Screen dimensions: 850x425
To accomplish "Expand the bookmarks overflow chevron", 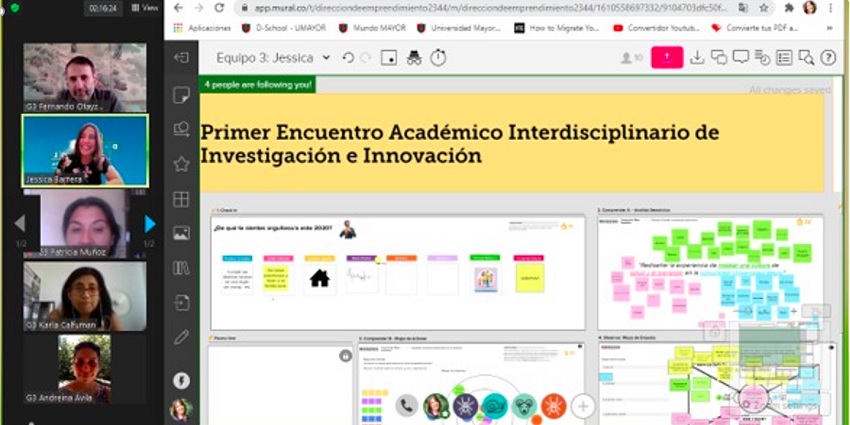I will tap(829, 28).
